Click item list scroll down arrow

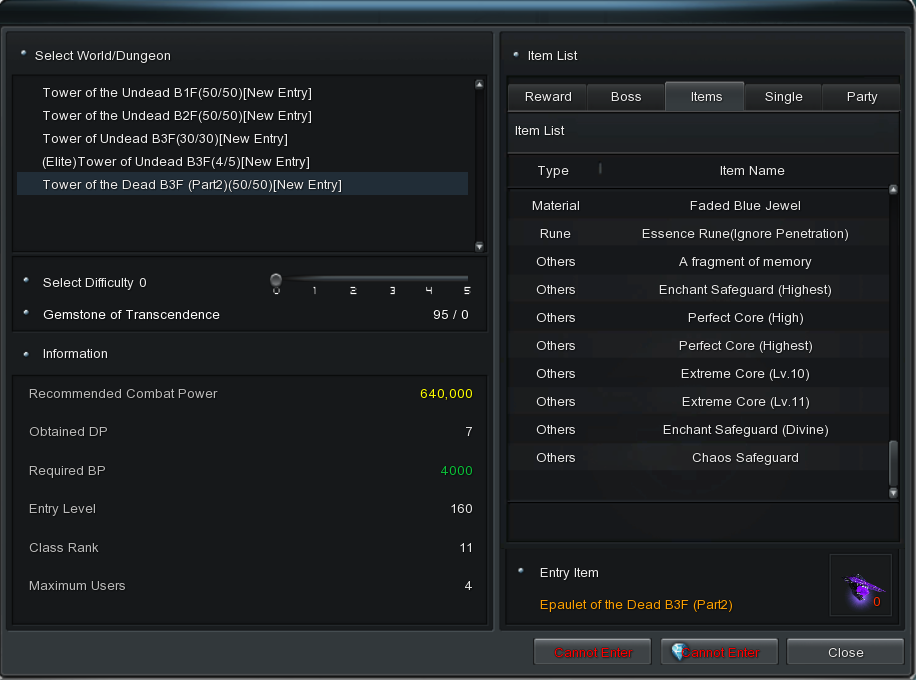[x=893, y=493]
